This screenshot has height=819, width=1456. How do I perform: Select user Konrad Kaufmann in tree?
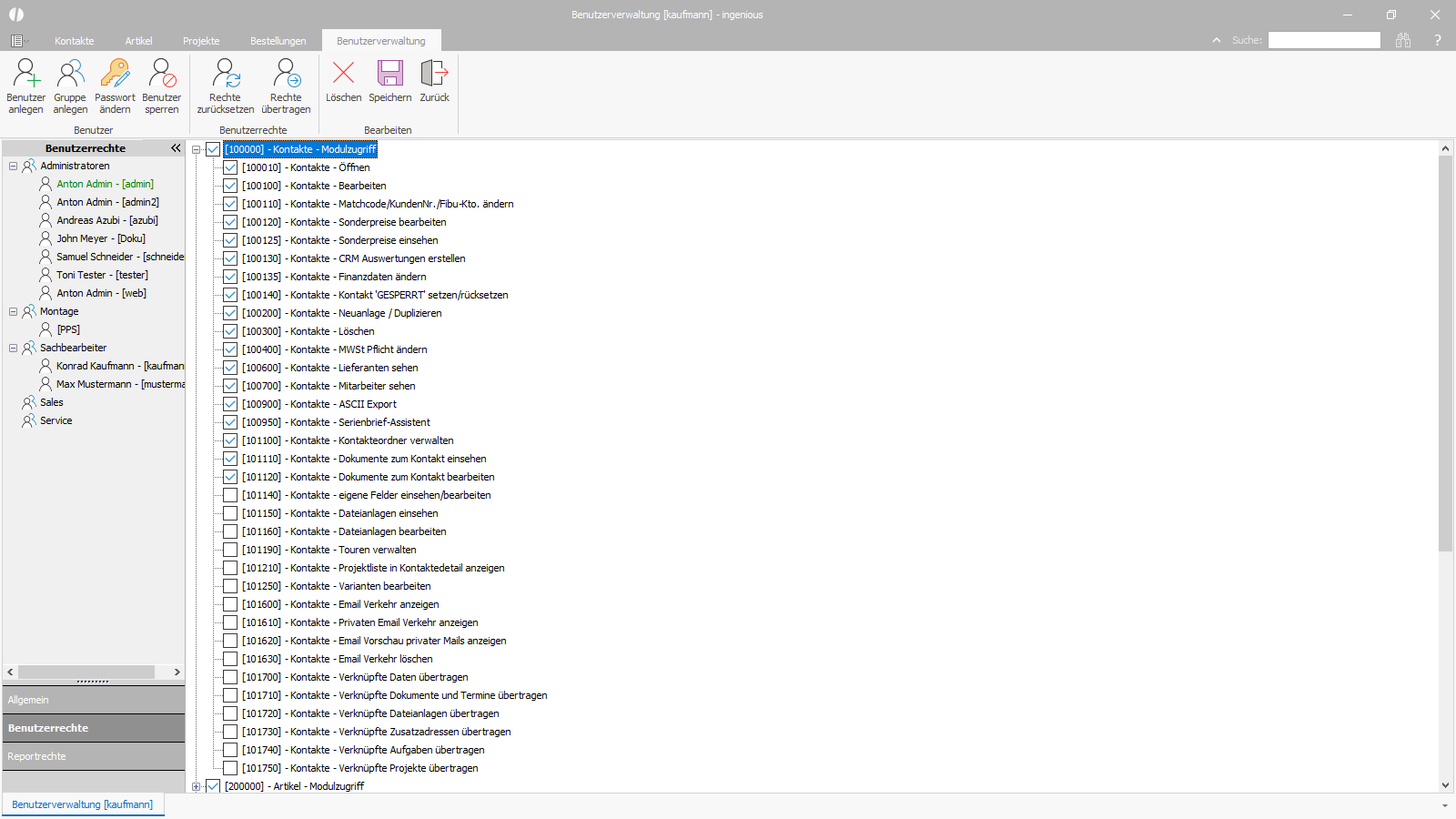pos(119,366)
